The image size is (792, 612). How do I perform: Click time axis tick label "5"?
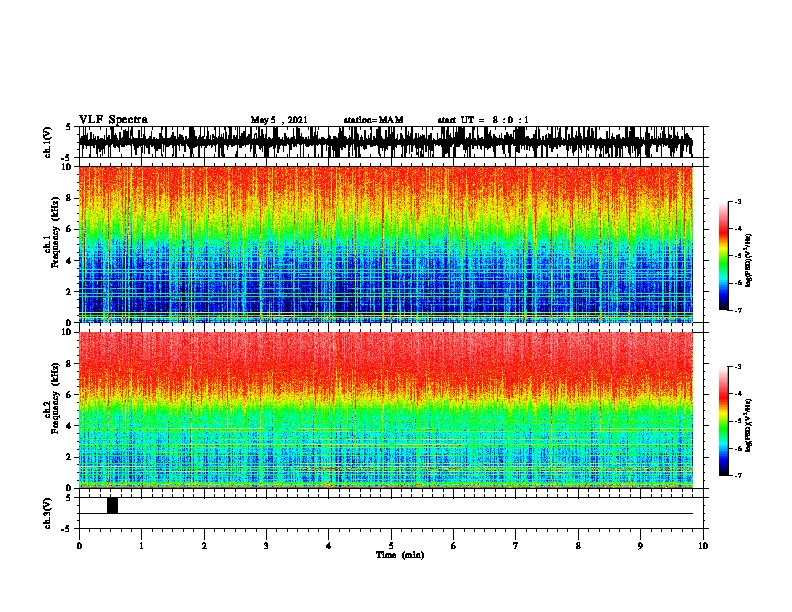tap(391, 546)
